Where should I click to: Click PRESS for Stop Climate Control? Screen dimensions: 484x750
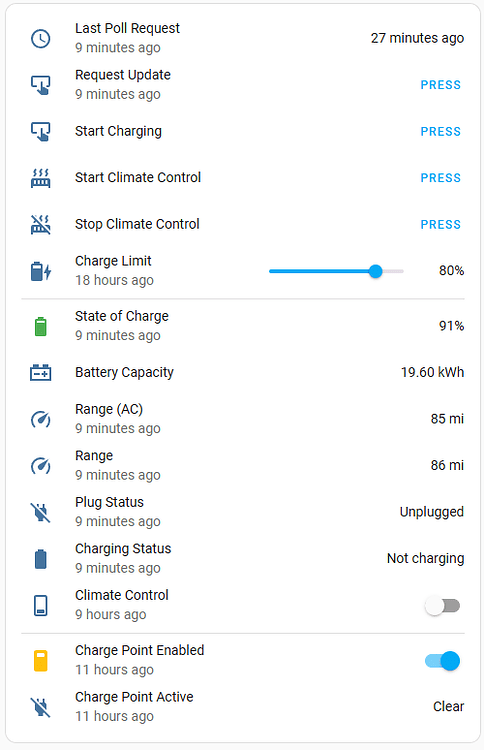440,224
